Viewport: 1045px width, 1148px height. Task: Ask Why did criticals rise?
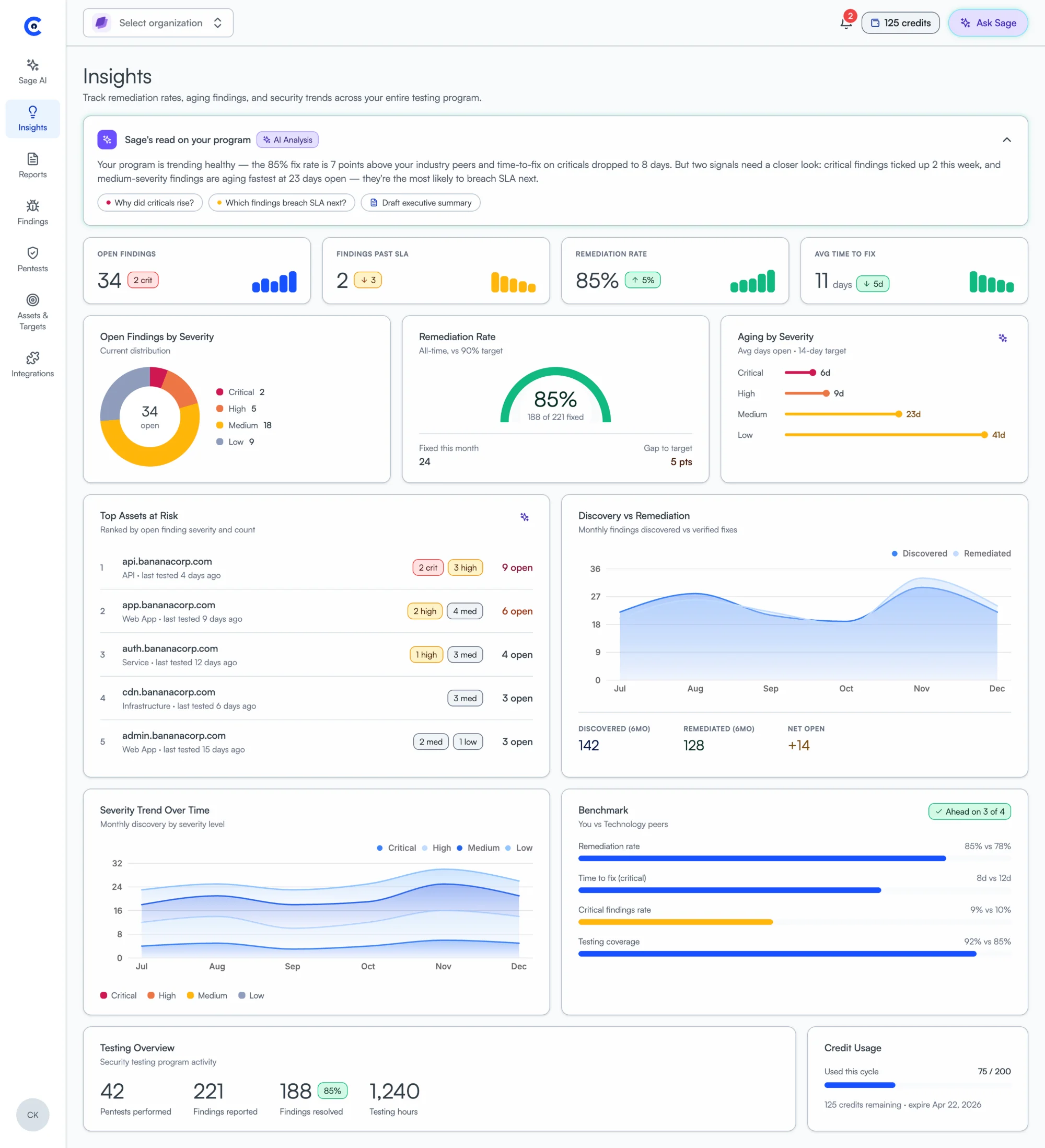(150, 203)
